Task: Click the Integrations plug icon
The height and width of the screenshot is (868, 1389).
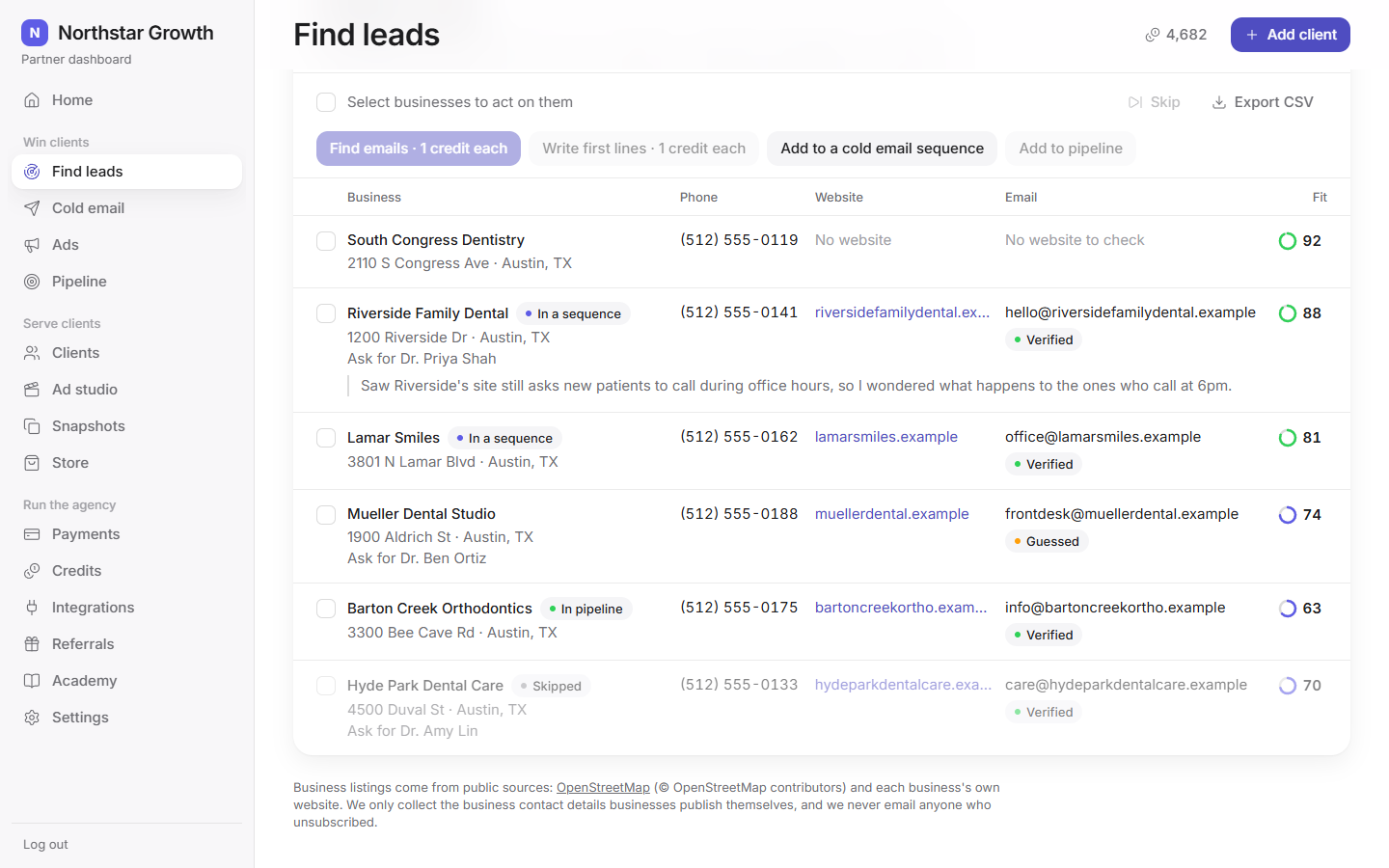Action: [32, 608]
